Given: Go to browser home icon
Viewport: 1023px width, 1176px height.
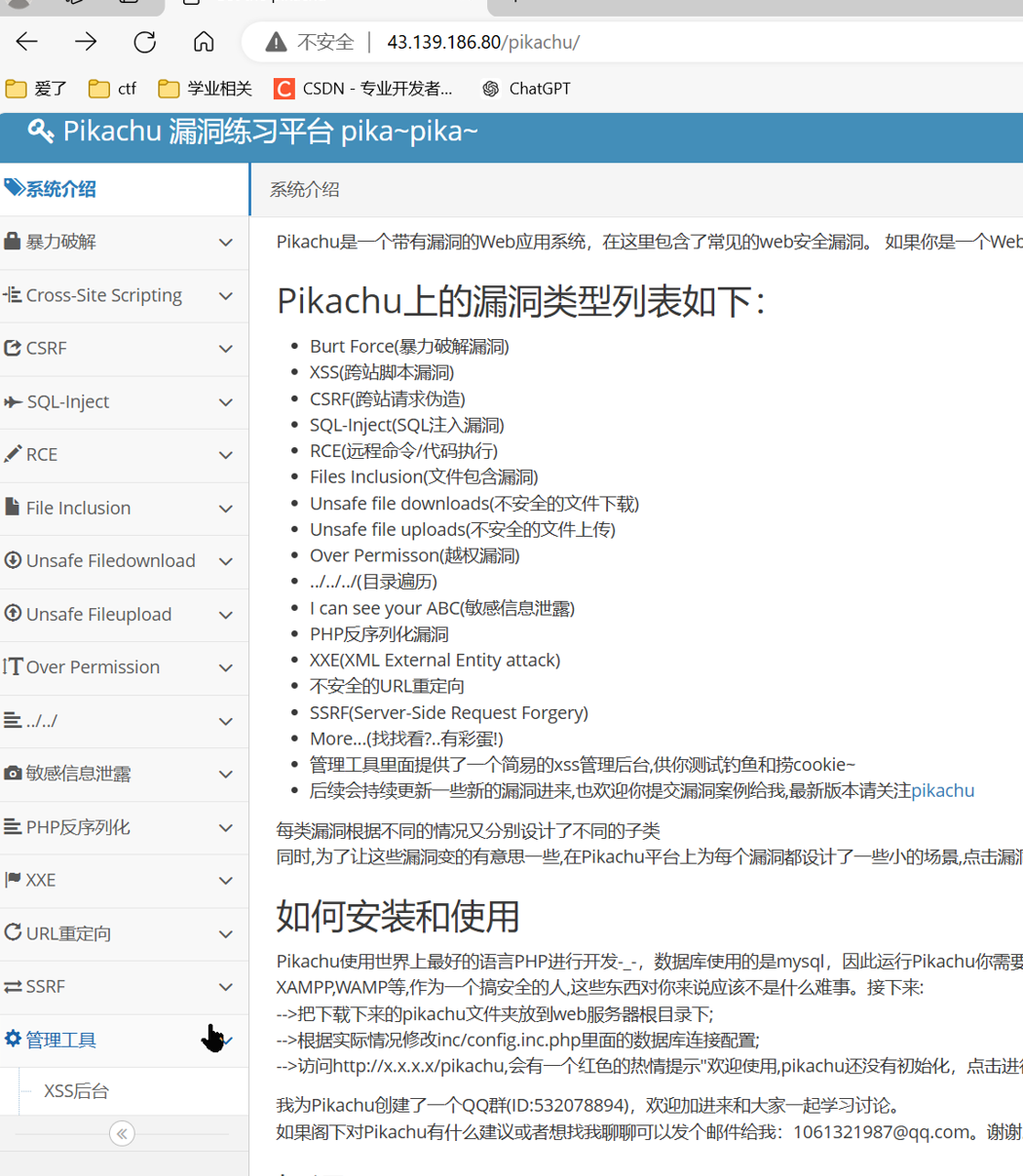Looking at the screenshot, I should [x=204, y=42].
